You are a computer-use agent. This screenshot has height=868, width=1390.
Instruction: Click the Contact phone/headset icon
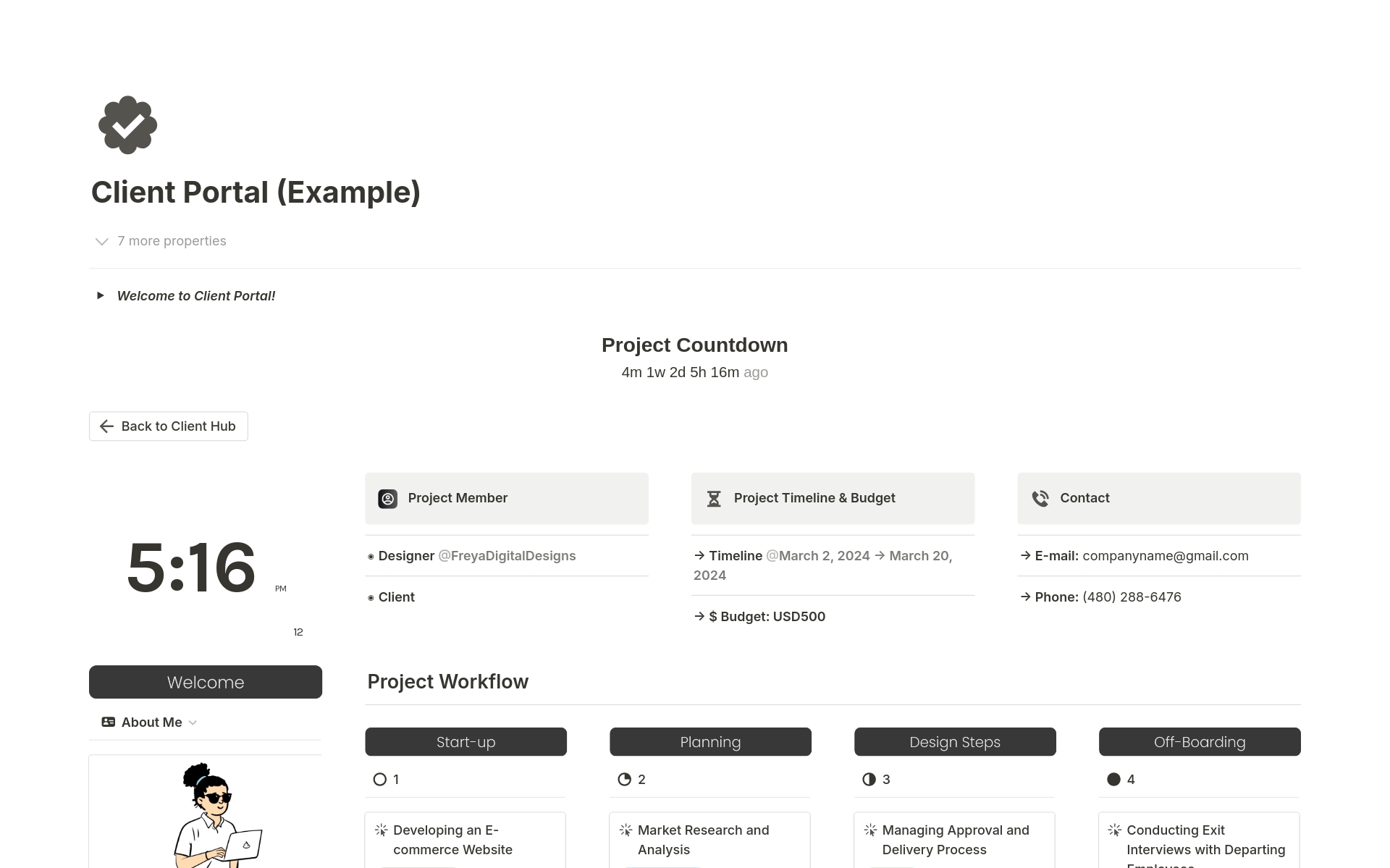1040,497
